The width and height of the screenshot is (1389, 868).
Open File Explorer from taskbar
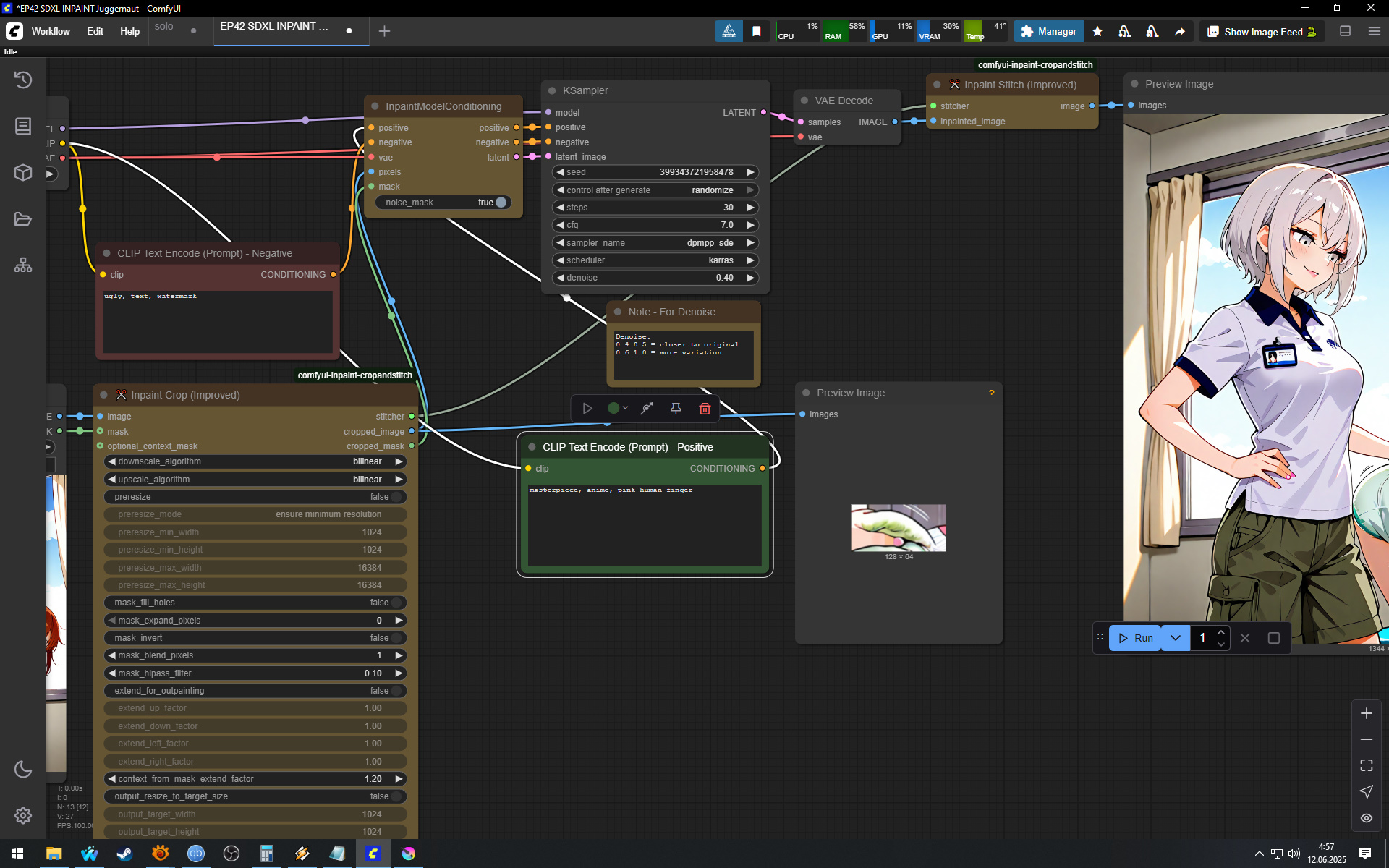click(54, 854)
